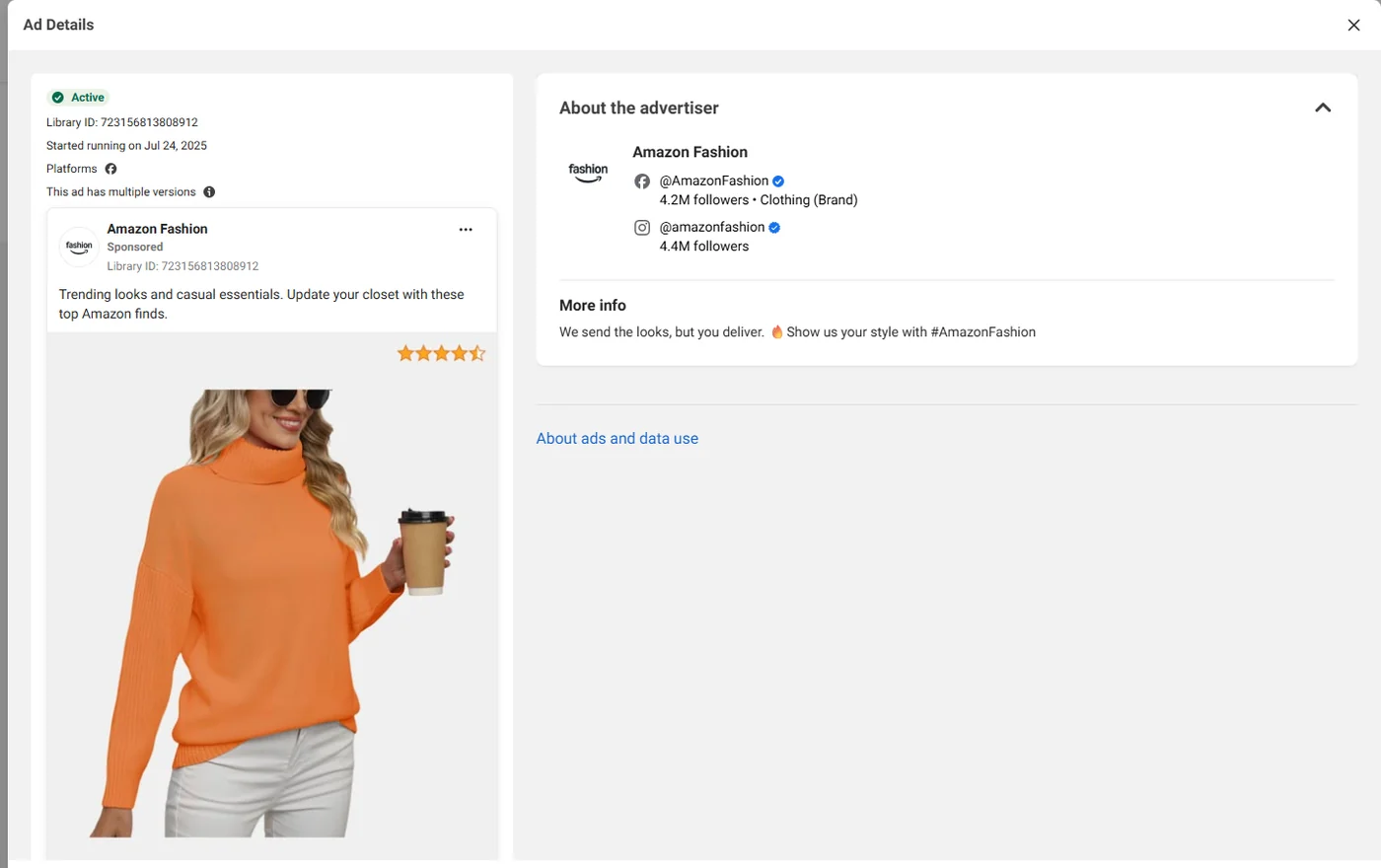Screen dimensions: 1381x868
Task: Open the @amazonfashion Instagram profile link
Action: pos(712,228)
